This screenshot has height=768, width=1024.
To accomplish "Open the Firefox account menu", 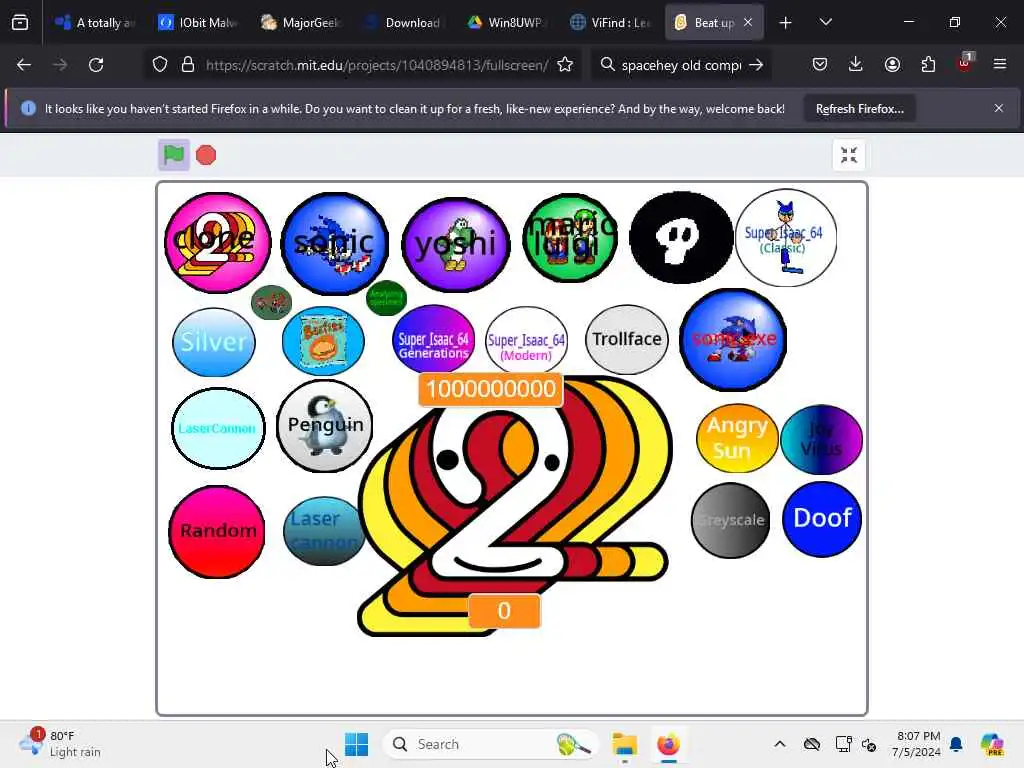I will 892,64.
